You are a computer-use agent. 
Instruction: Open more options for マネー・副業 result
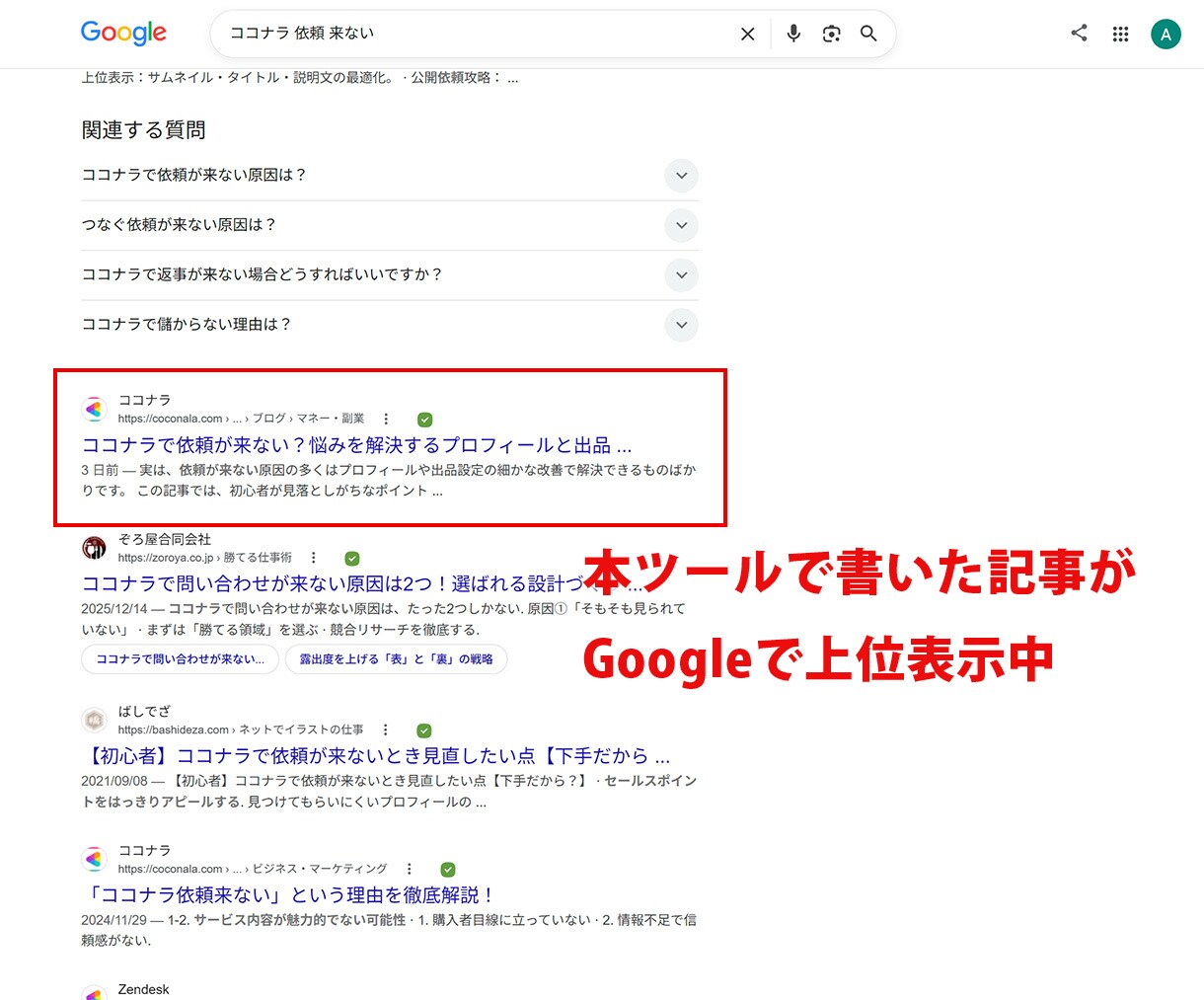pos(386,419)
